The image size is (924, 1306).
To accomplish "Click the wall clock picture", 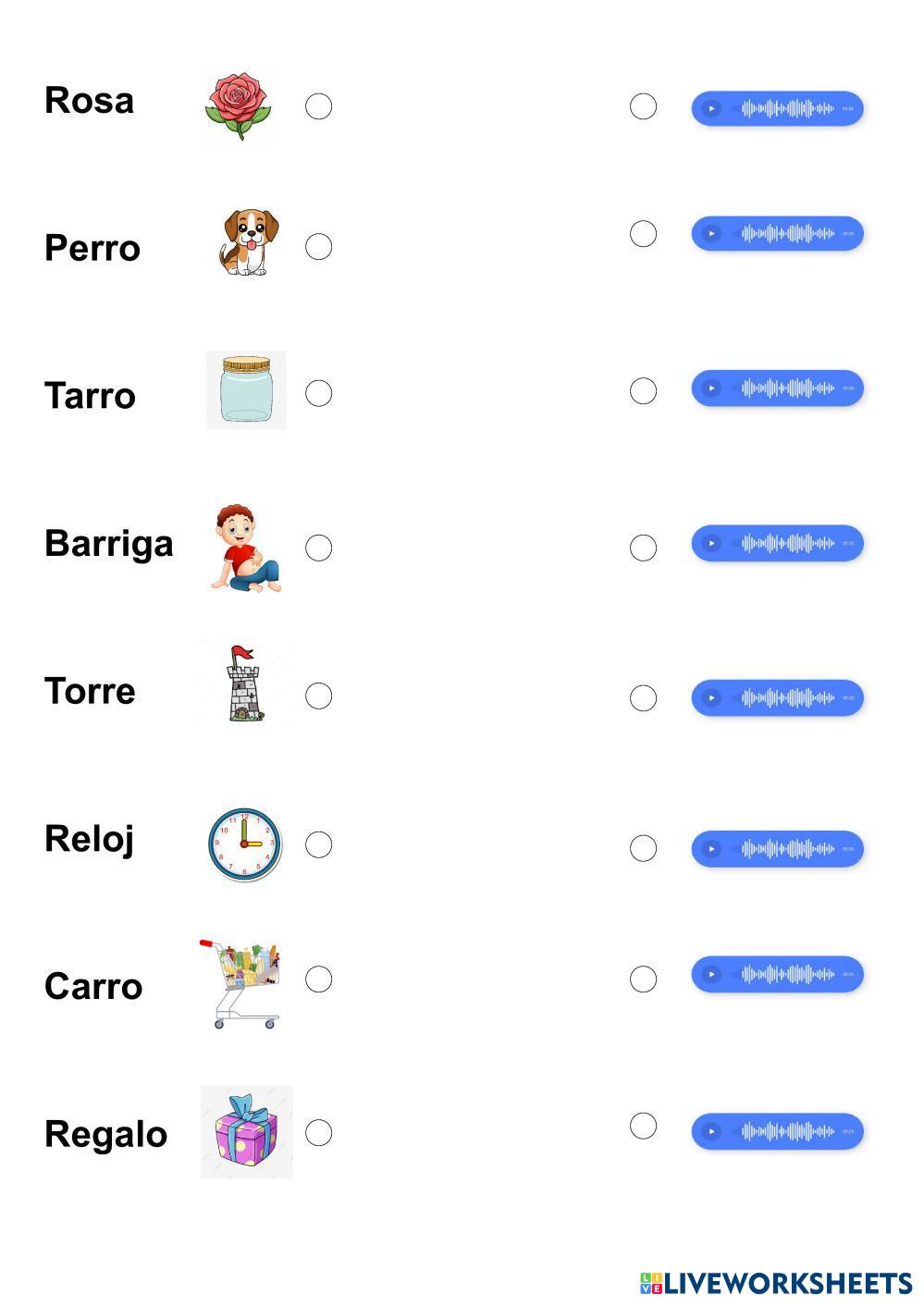I will 244,844.
